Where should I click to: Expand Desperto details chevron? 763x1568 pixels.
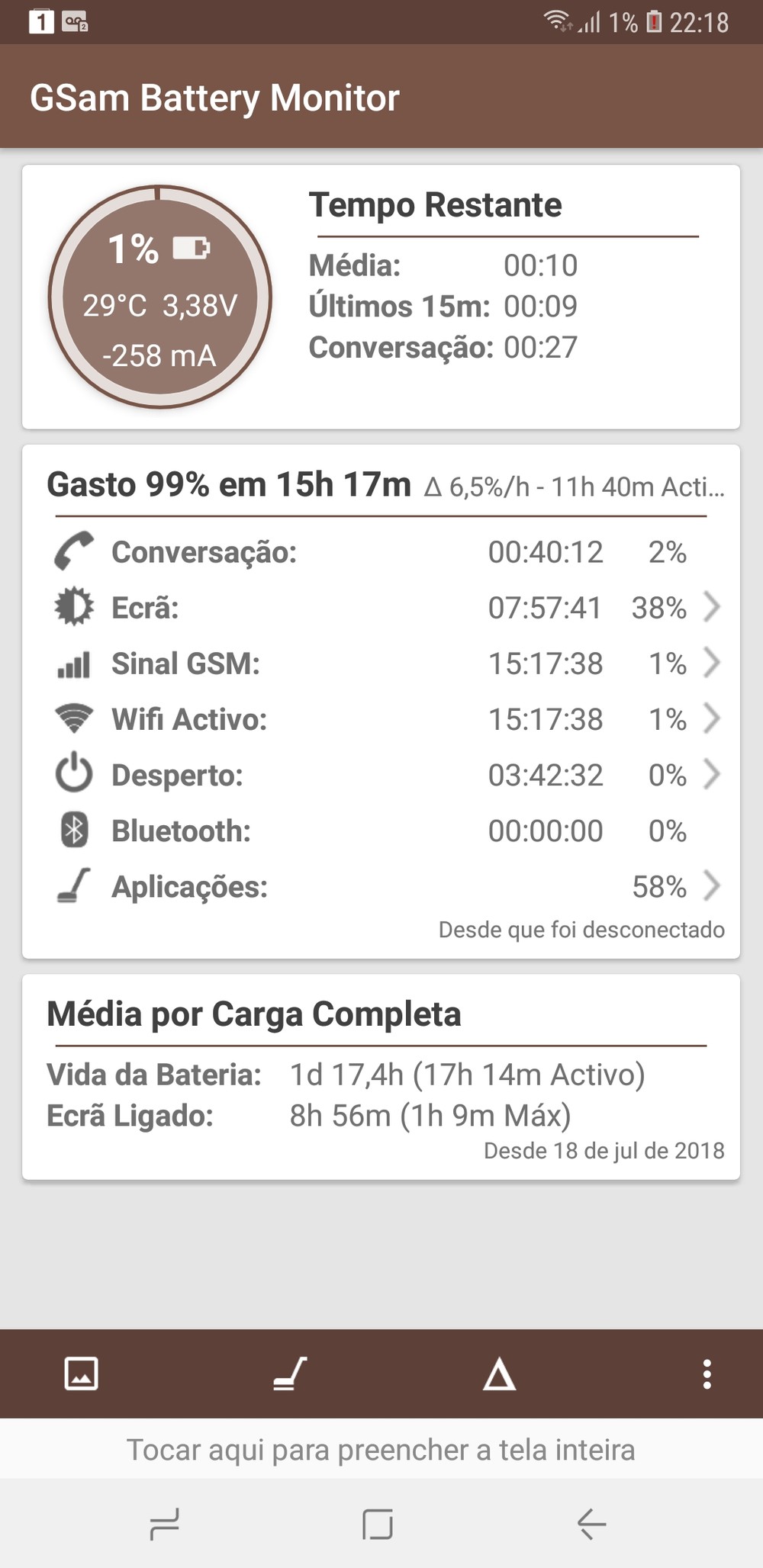711,774
